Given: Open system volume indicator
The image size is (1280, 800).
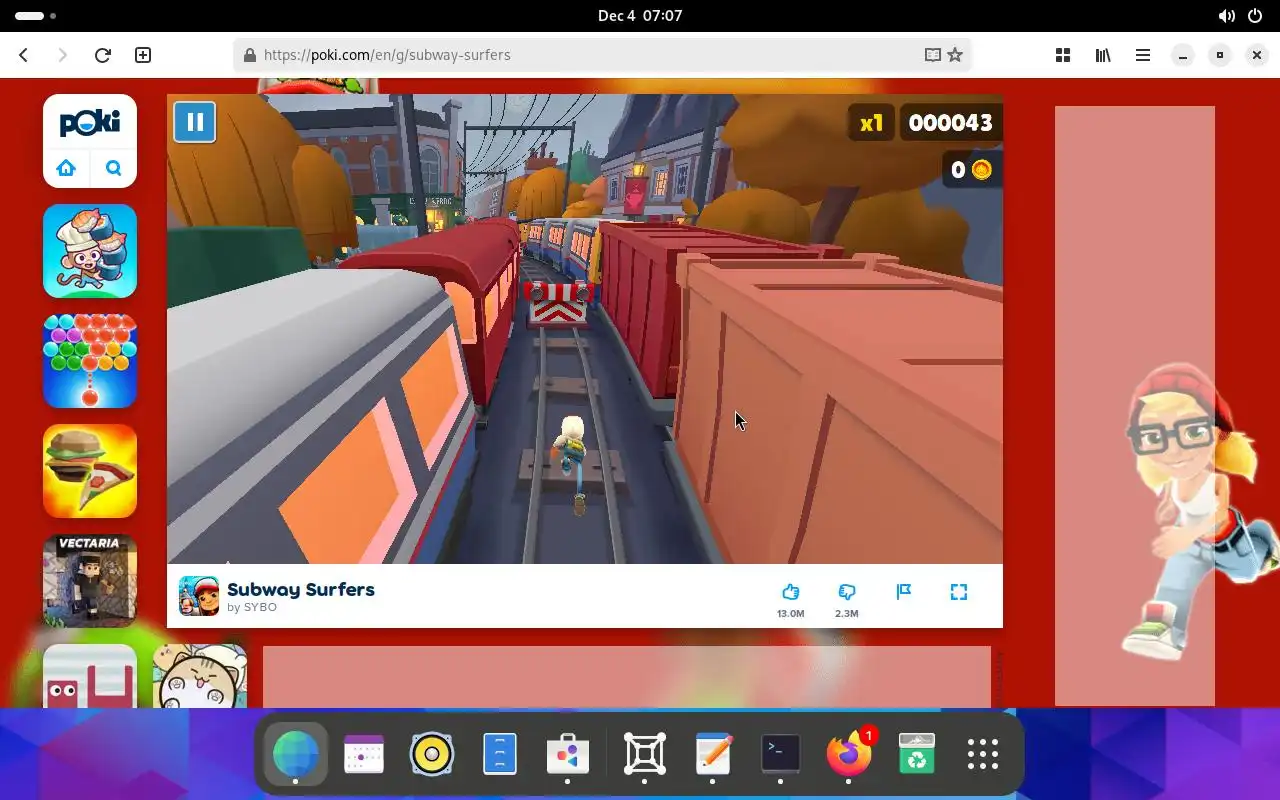Looking at the screenshot, I should pos(1226,16).
